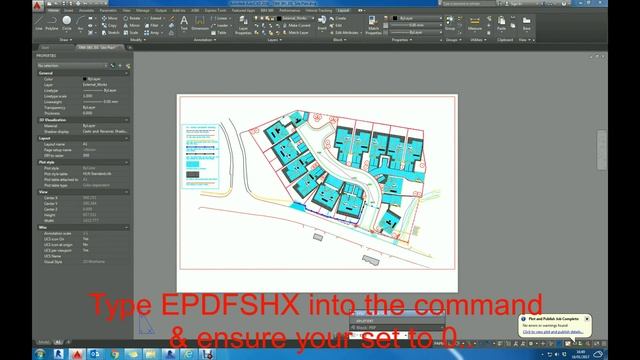Click the Stretch tool

pos(111,32)
